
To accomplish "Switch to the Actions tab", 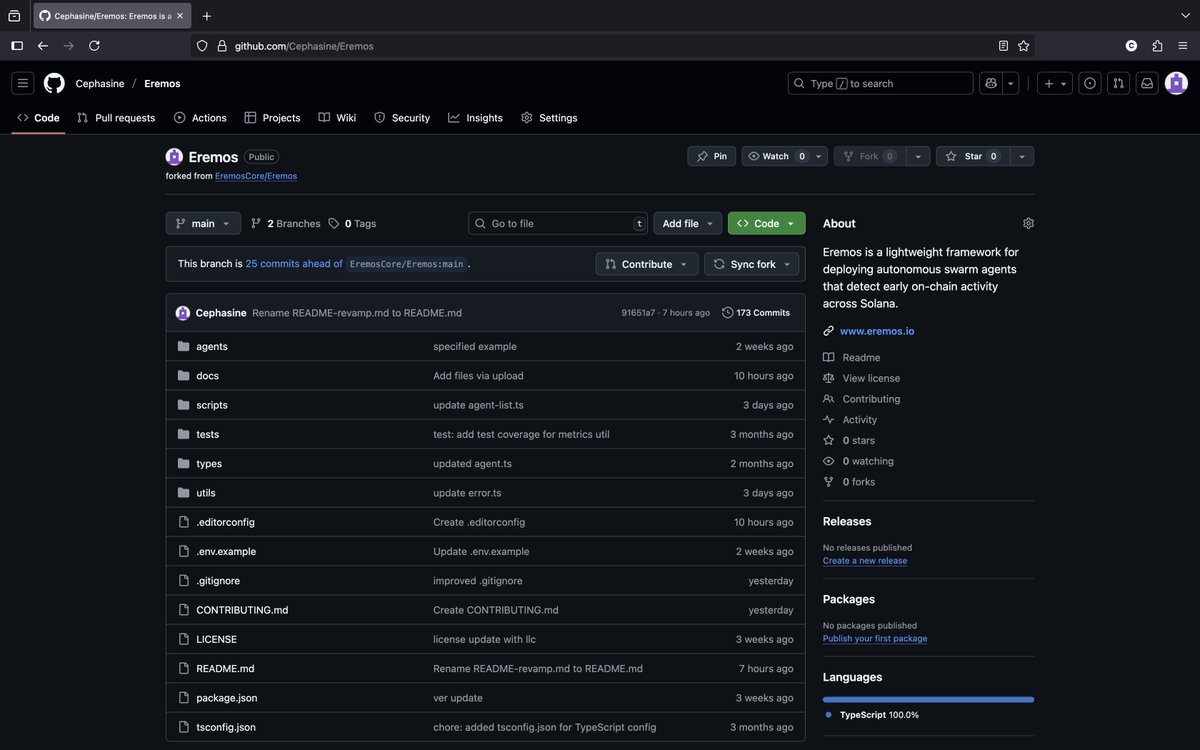I will pos(200,118).
